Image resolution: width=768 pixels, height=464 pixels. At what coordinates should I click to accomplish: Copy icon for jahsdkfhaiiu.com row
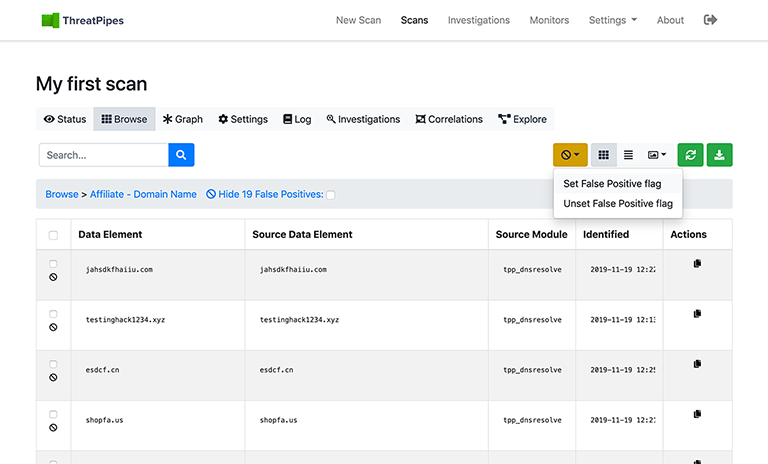pyautogui.click(x=697, y=264)
